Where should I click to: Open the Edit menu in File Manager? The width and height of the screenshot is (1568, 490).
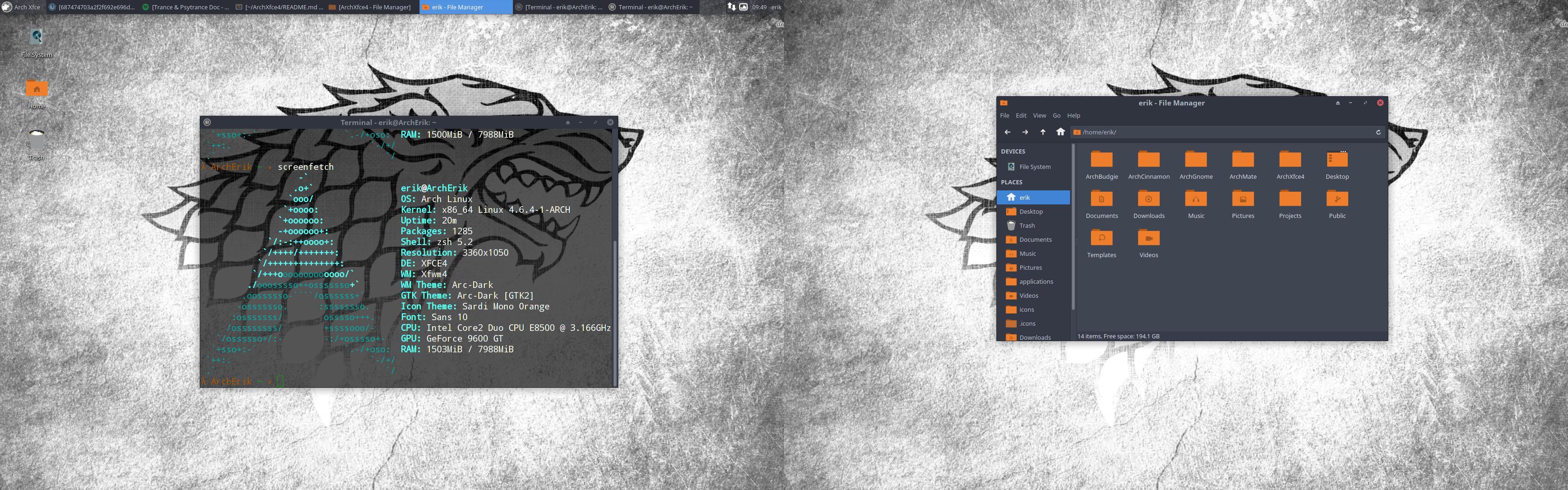click(x=1021, y=116)
